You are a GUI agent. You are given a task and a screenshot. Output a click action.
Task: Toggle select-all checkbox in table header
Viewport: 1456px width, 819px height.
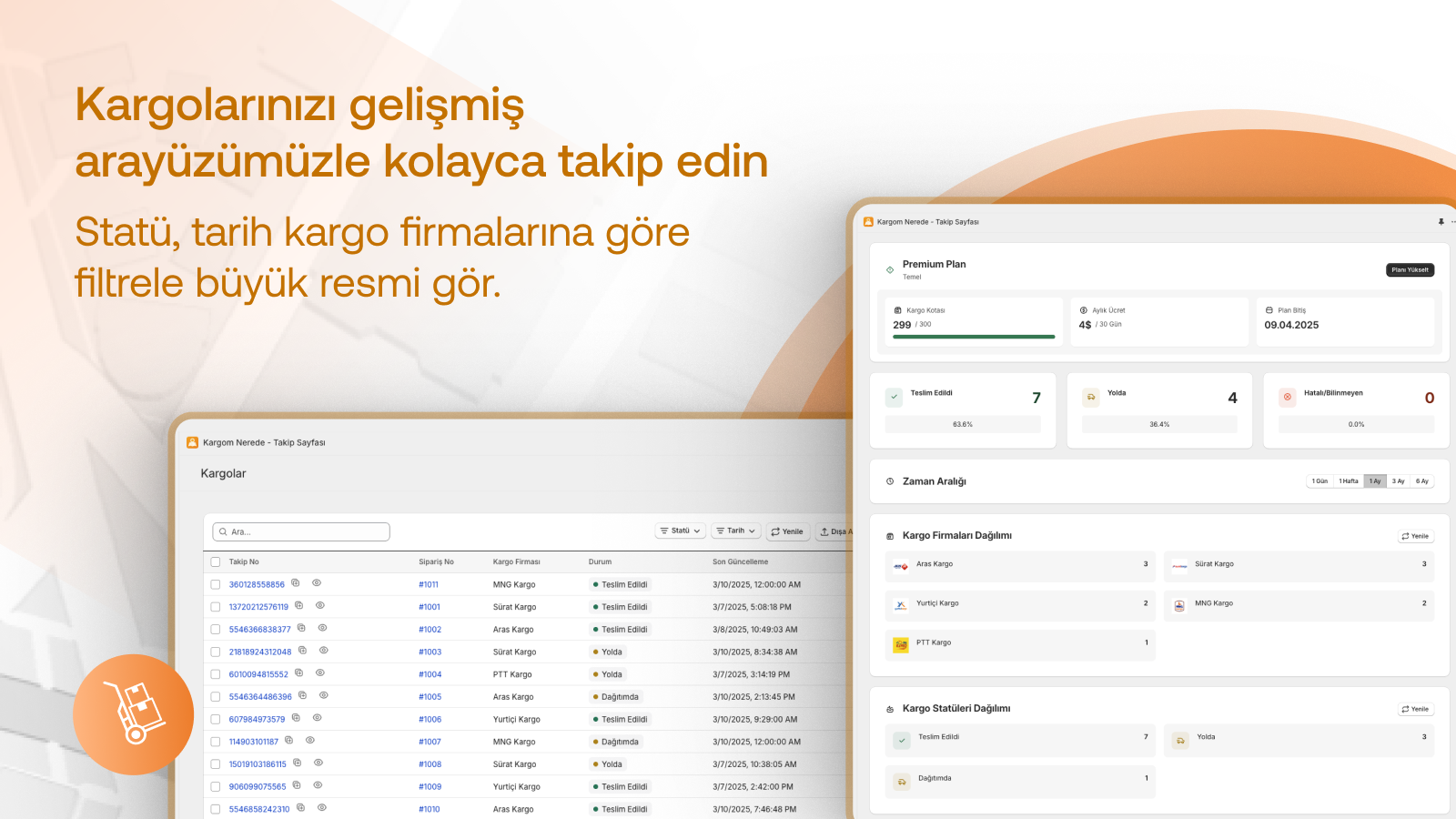[216, 561]
